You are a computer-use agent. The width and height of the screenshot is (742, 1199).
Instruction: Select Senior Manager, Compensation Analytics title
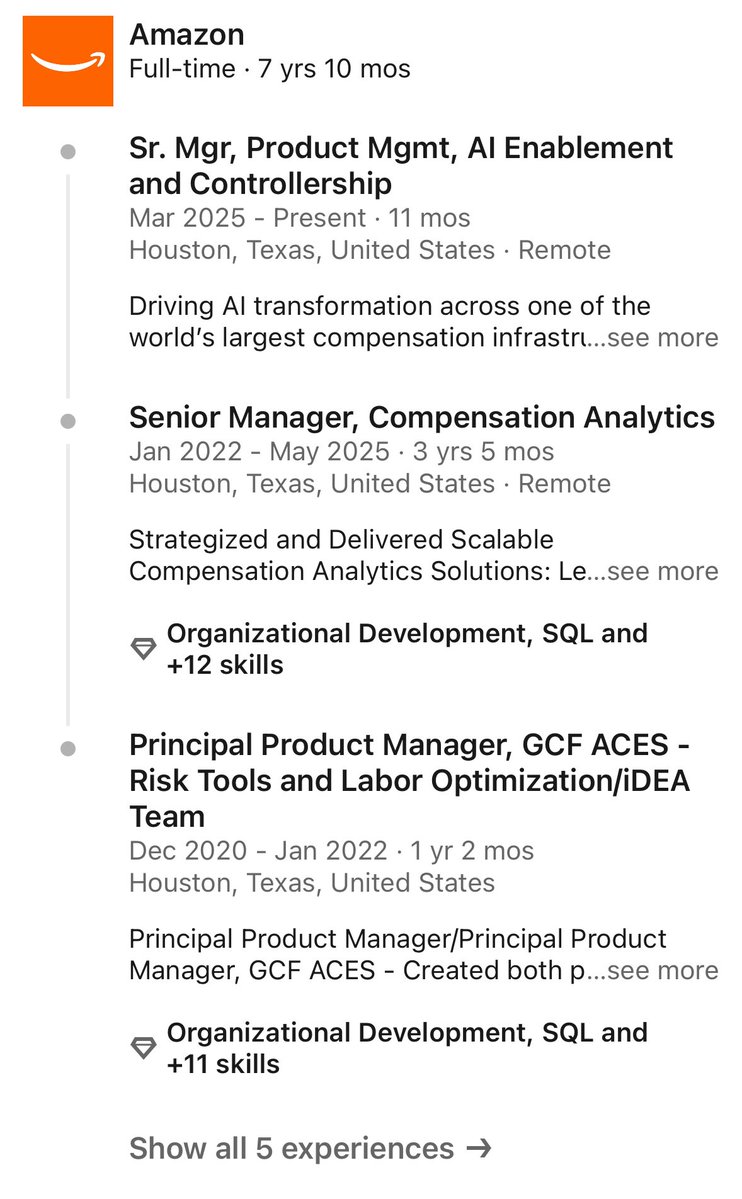click(421, 418)
